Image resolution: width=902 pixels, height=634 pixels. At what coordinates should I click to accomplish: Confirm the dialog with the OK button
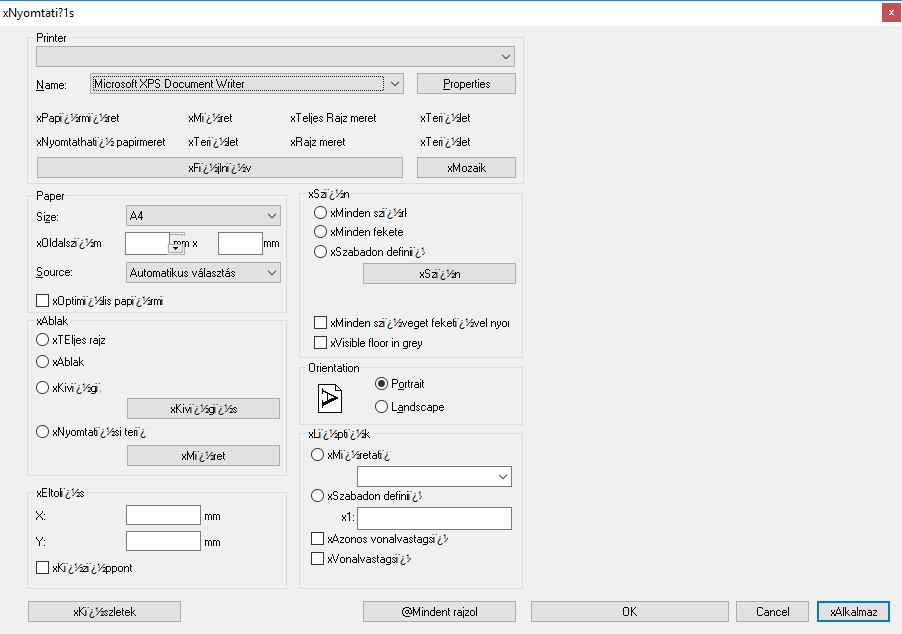tap(628, 611)
